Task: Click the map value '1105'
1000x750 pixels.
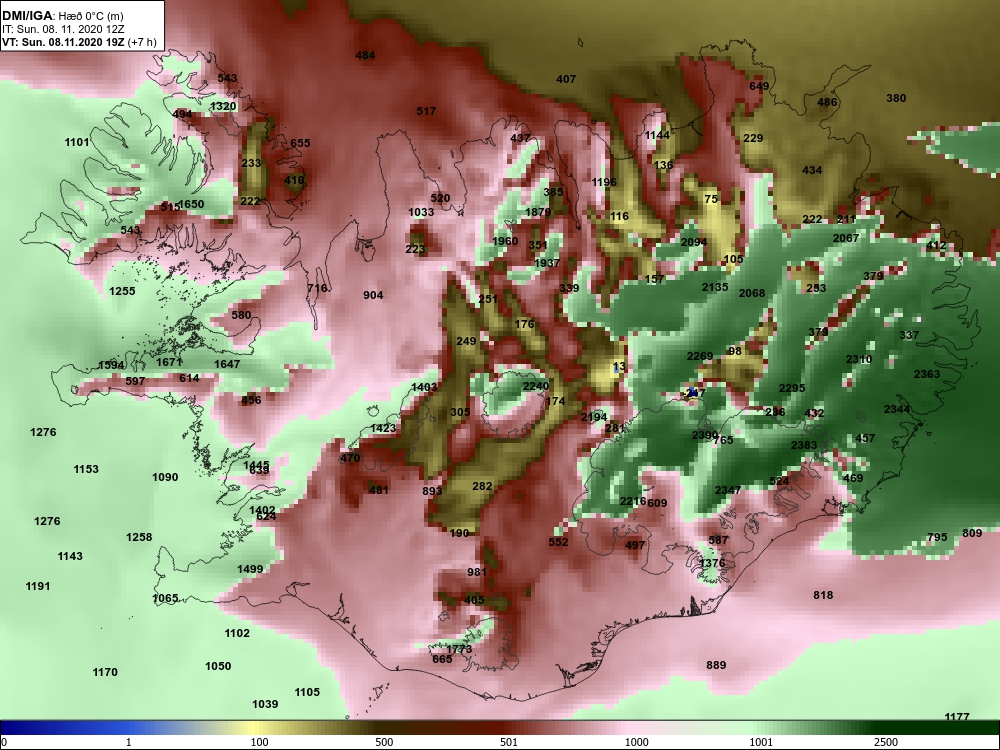Action: tap(307, 693)
